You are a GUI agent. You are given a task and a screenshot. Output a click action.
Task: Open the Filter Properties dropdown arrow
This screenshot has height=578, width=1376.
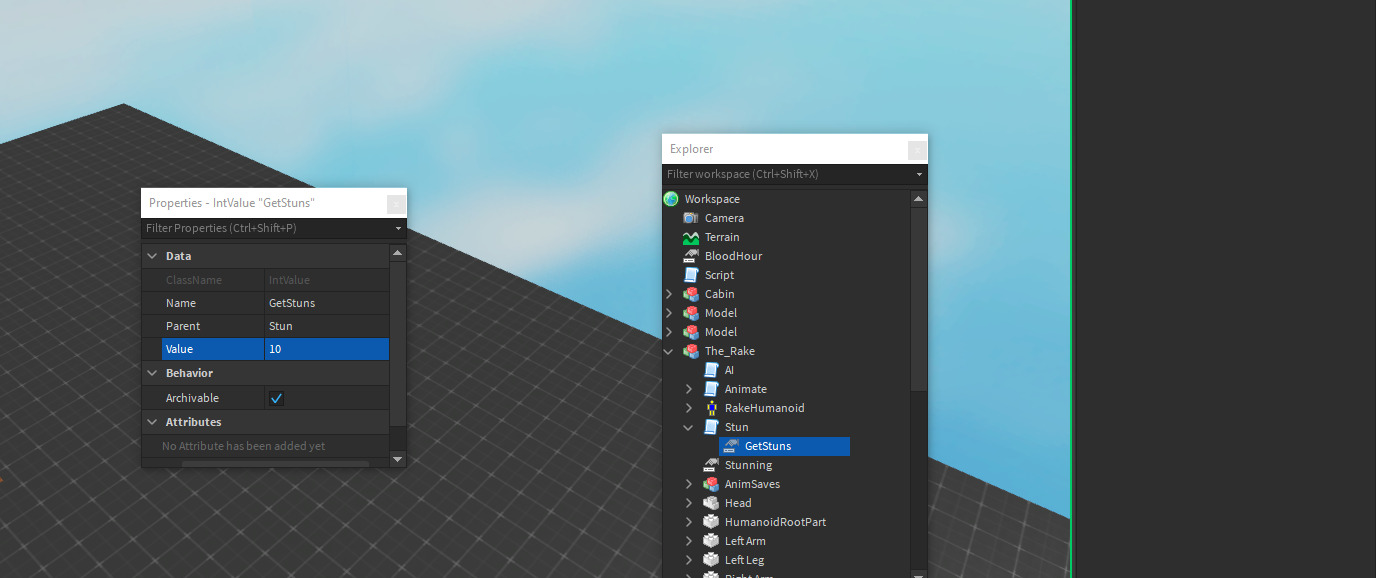point(398,229)
